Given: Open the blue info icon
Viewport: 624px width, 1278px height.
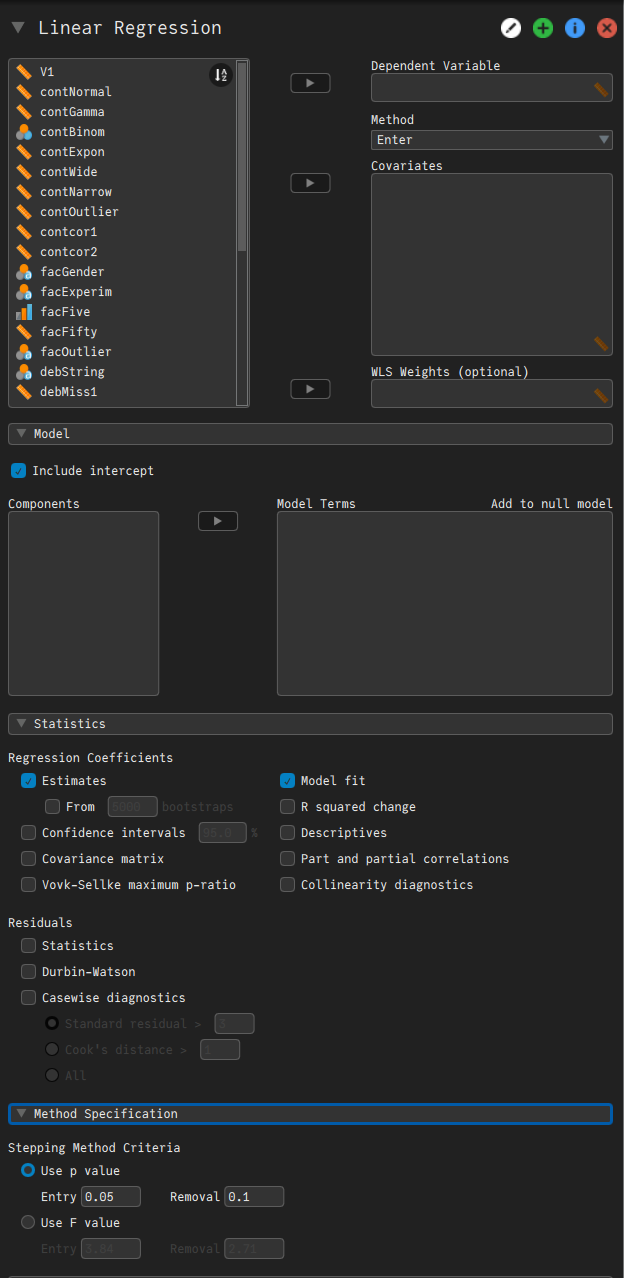Looking at the screenshot, I should coord(575,28).
